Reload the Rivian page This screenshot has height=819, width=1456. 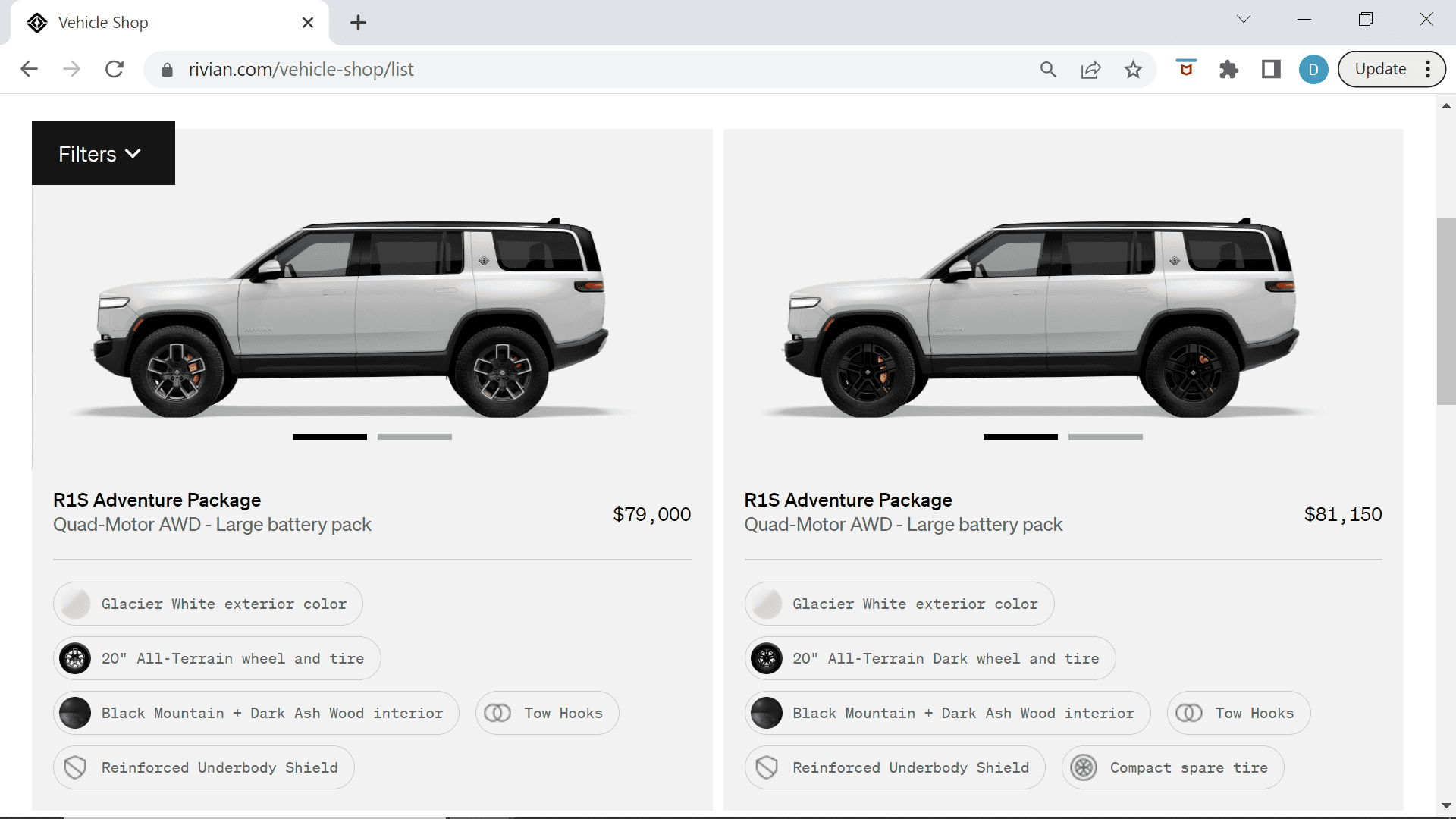[115, 69]
